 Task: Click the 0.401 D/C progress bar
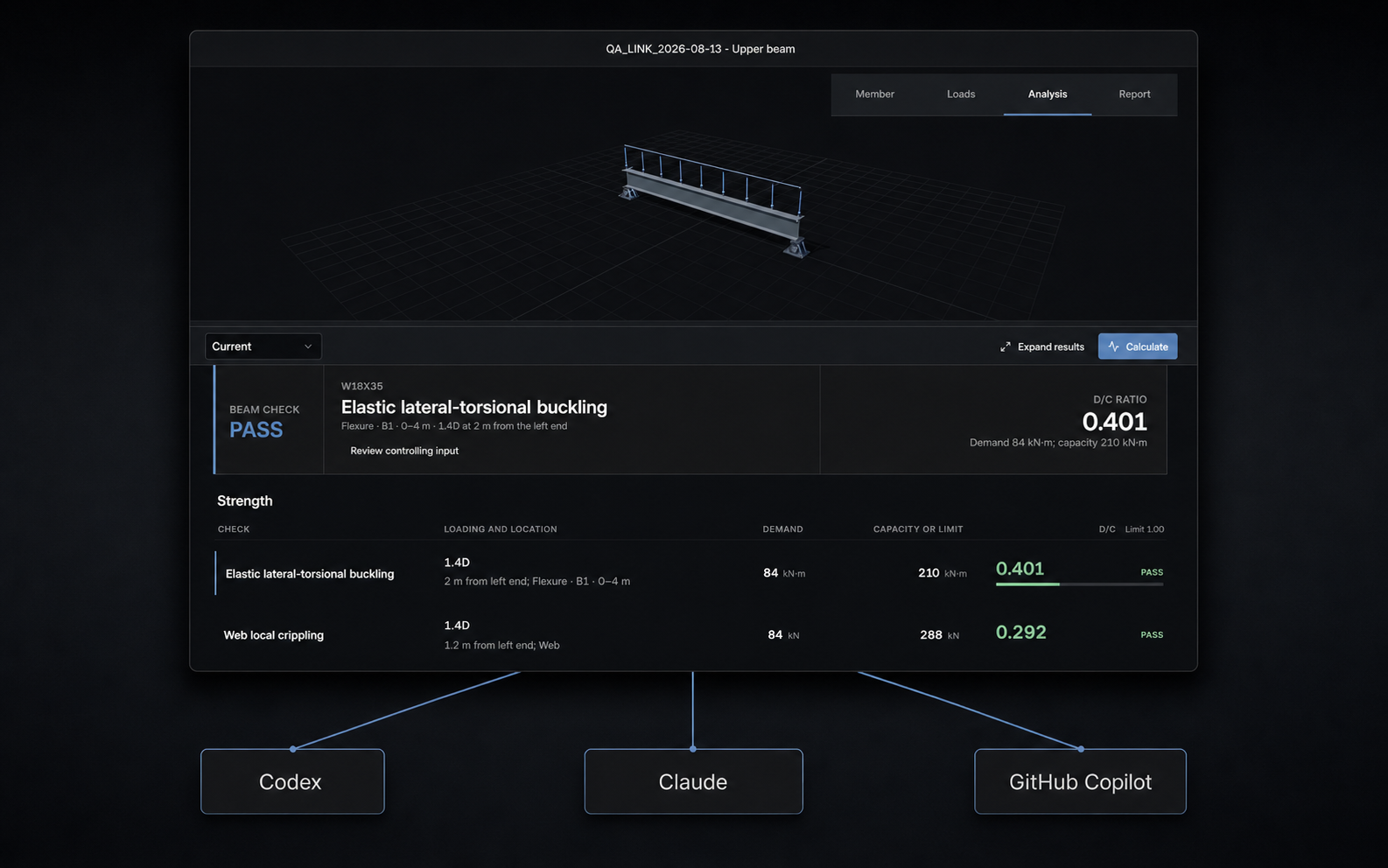tap(1079, 584)
